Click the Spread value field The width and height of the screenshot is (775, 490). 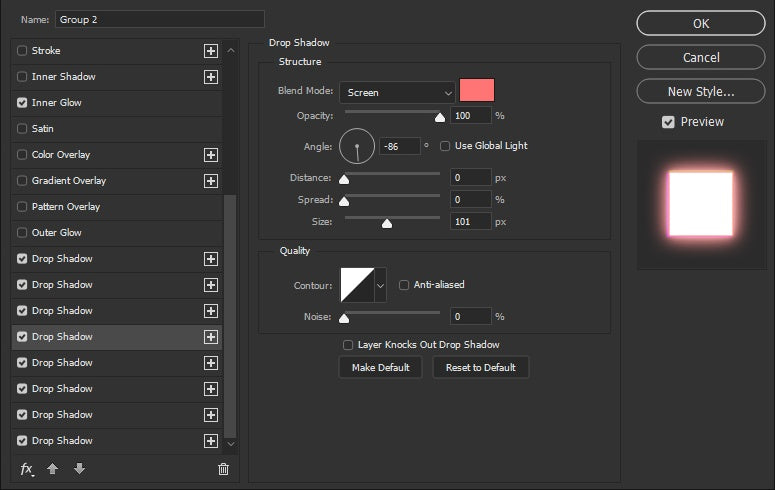click(471, 200)
